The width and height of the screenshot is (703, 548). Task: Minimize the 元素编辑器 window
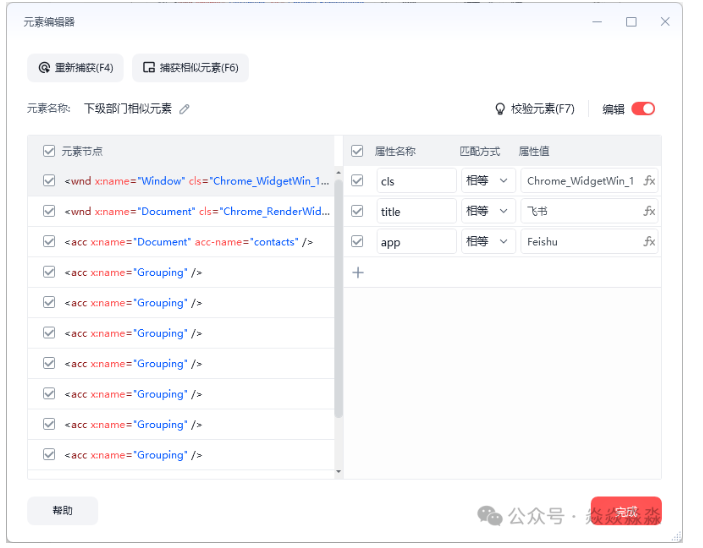(x=597, y=22)
